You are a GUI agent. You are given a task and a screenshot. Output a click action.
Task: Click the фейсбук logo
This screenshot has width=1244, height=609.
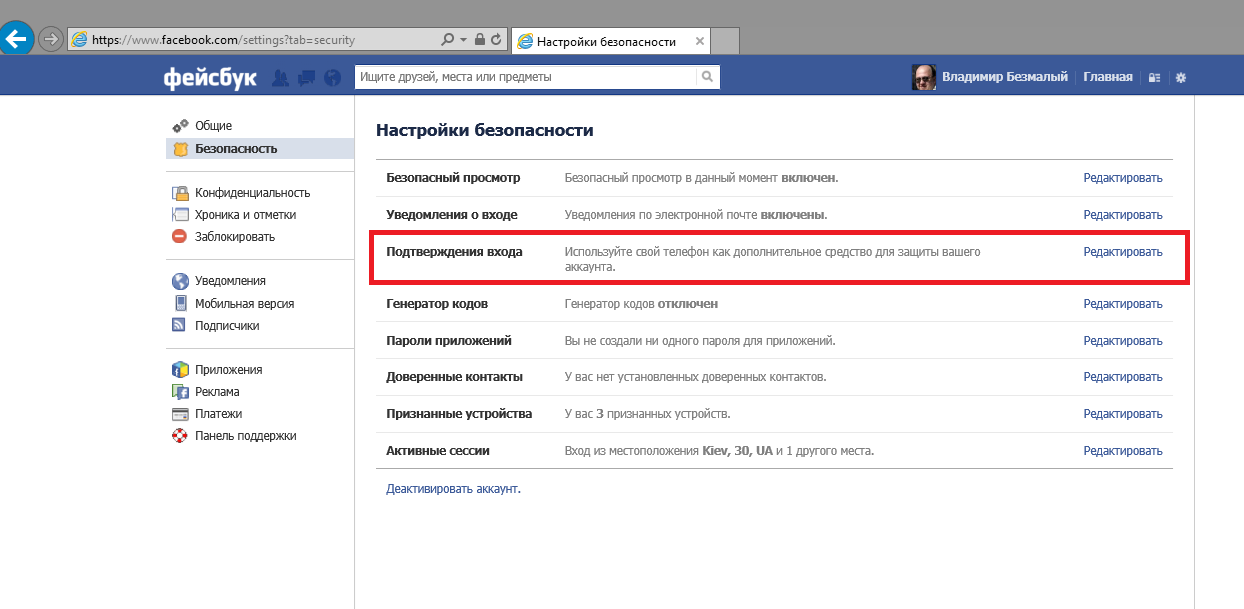point(210,77)
